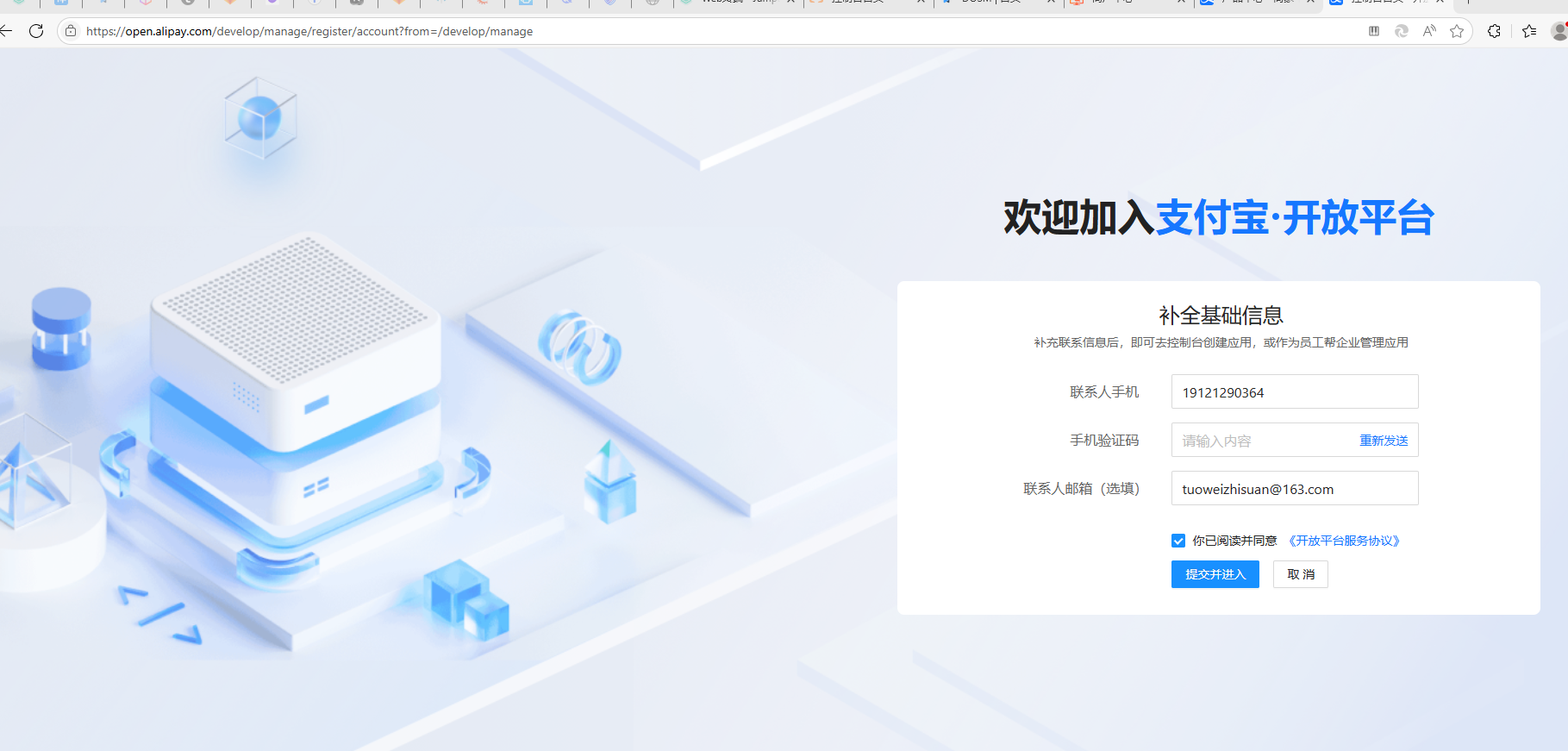Click the 手机验证码 label
The image size is (1568, 751).
[1104, 441]
